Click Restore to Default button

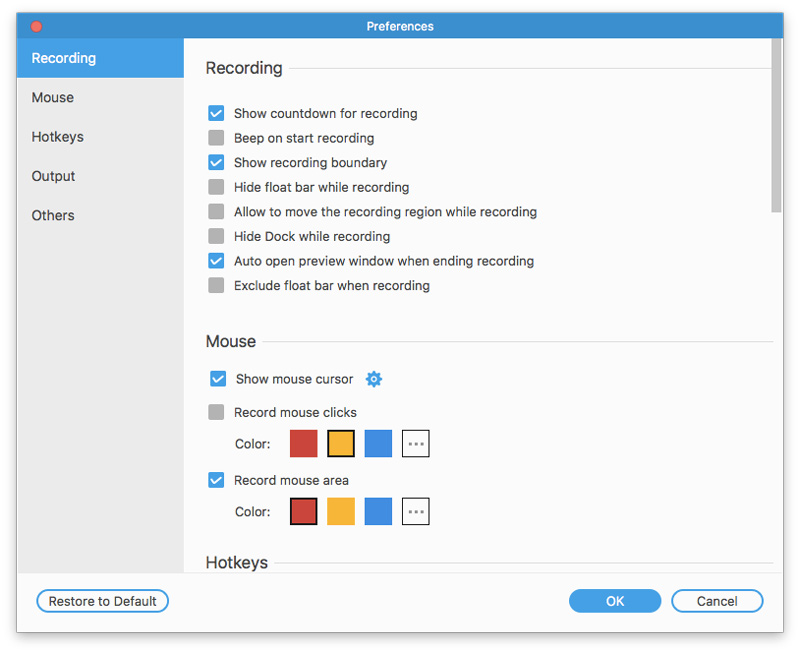pos(103,601)
